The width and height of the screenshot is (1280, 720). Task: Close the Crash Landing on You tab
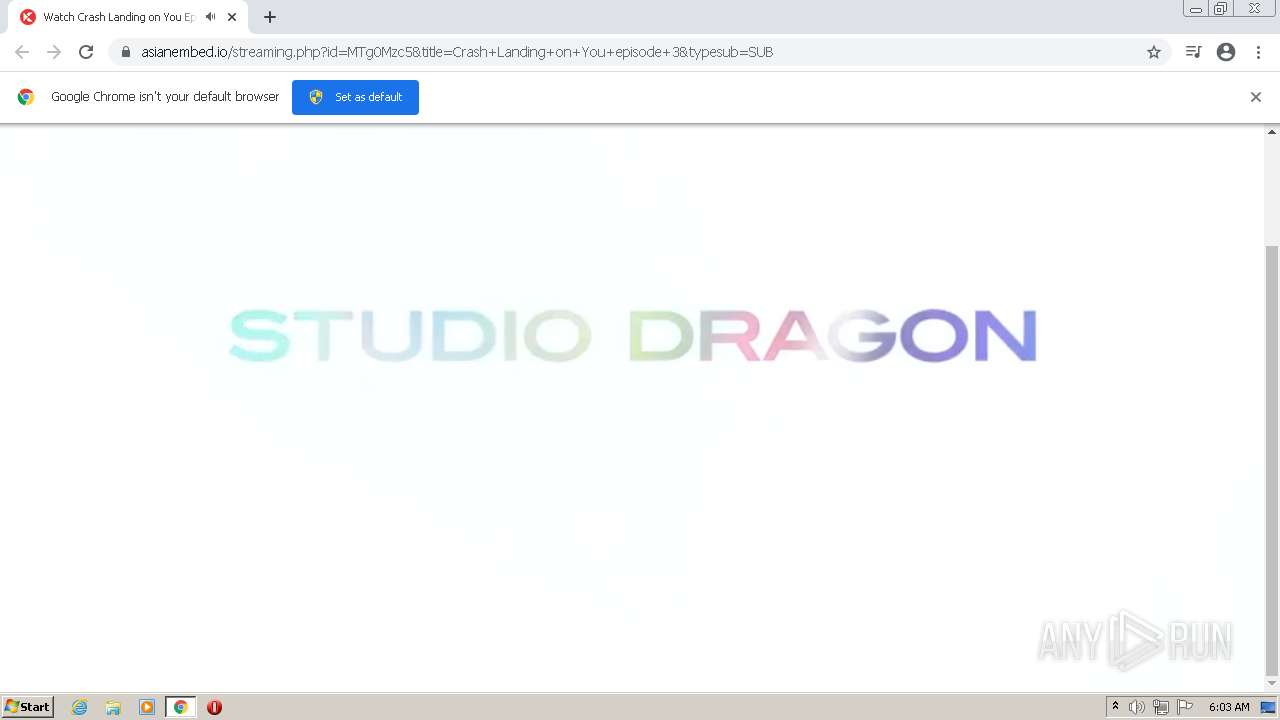(232, 17)
